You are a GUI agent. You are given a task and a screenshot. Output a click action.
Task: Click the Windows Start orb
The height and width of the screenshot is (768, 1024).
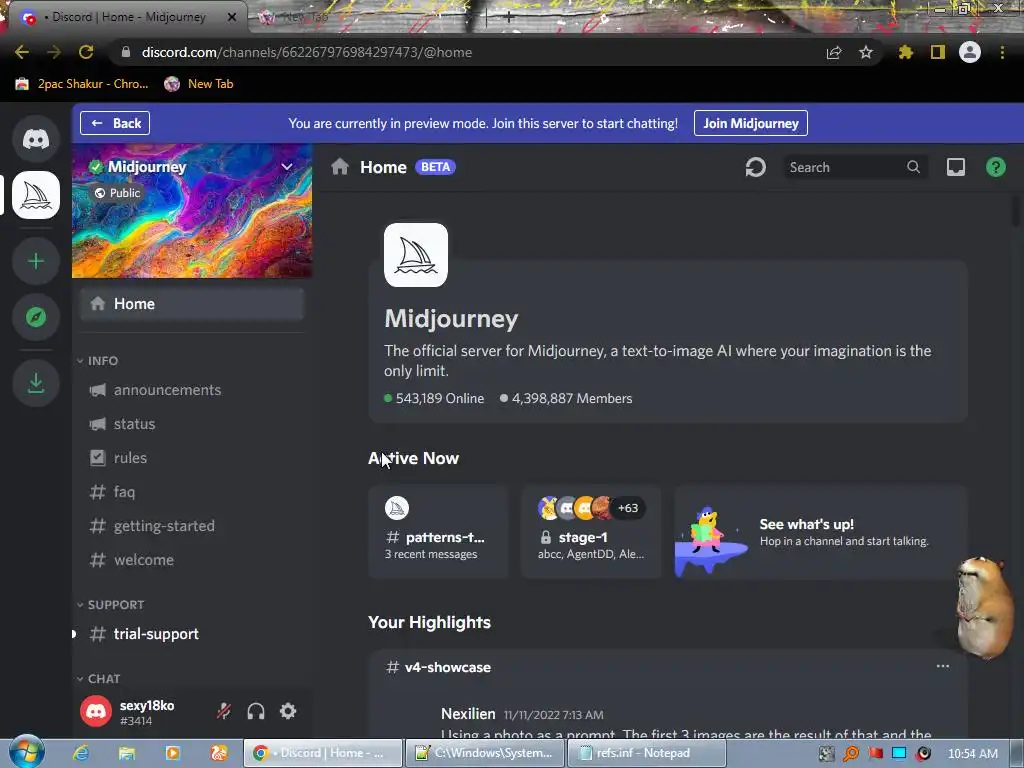pyautogui.click(x=26, y=752)
